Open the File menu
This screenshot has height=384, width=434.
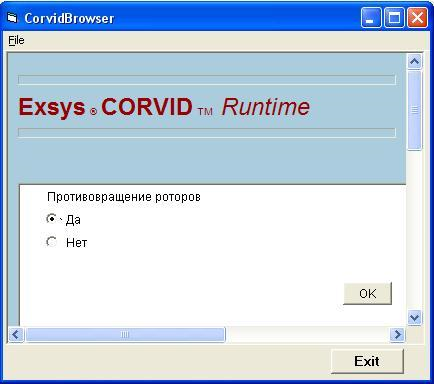16,40
